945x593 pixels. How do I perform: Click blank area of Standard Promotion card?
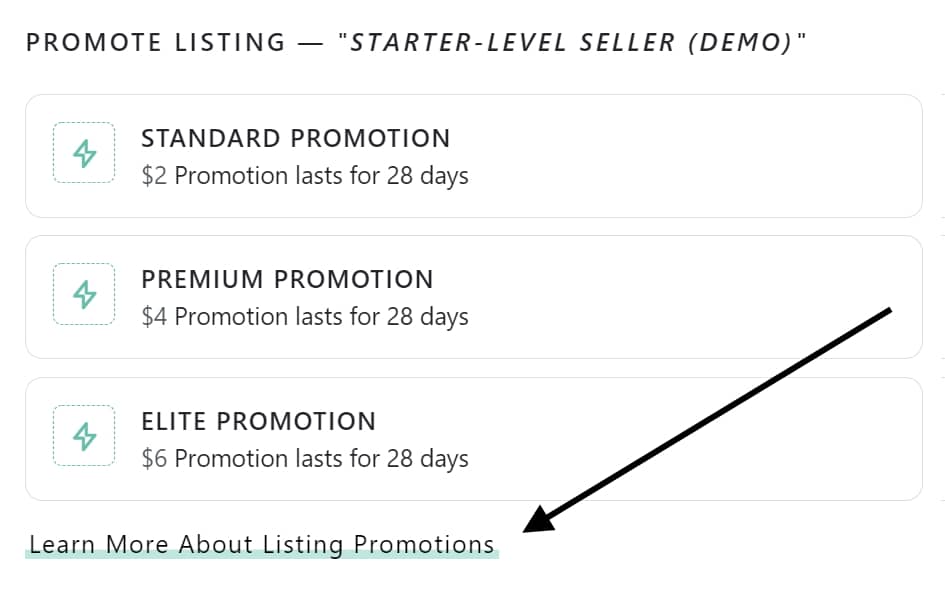[693, 156]
